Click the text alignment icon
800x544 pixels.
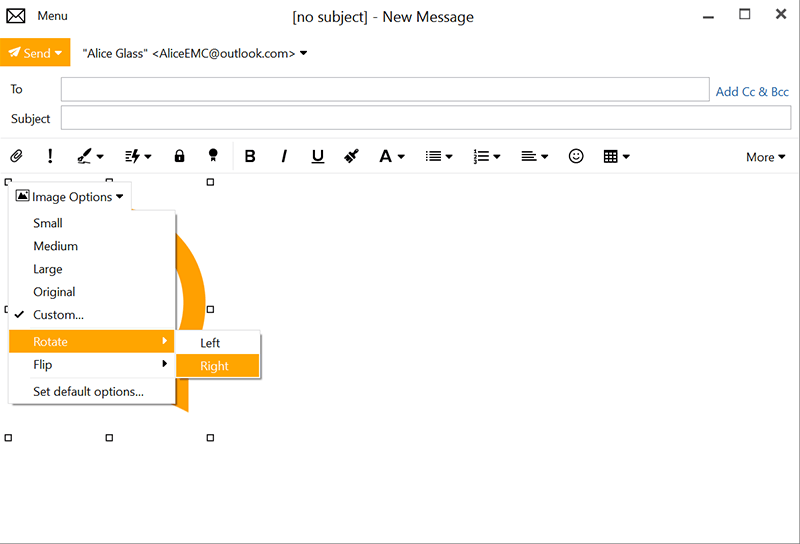coord(529,156)
